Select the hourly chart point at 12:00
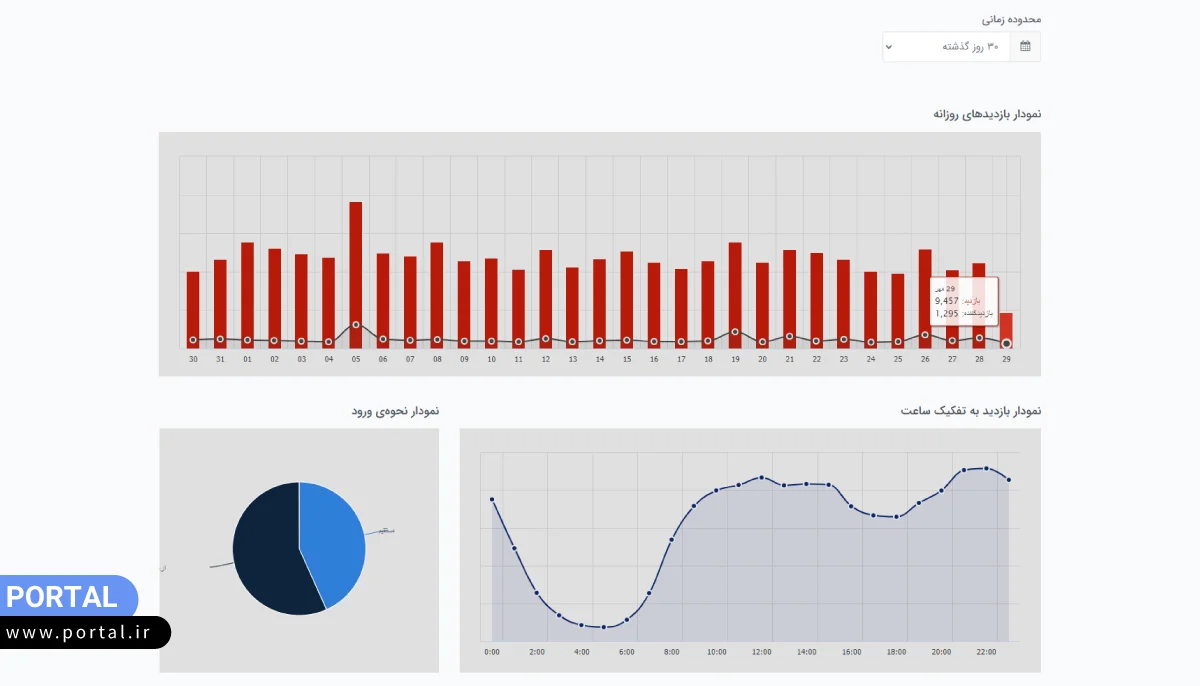This screenshot has height=686, width=1200. (761, 477)
